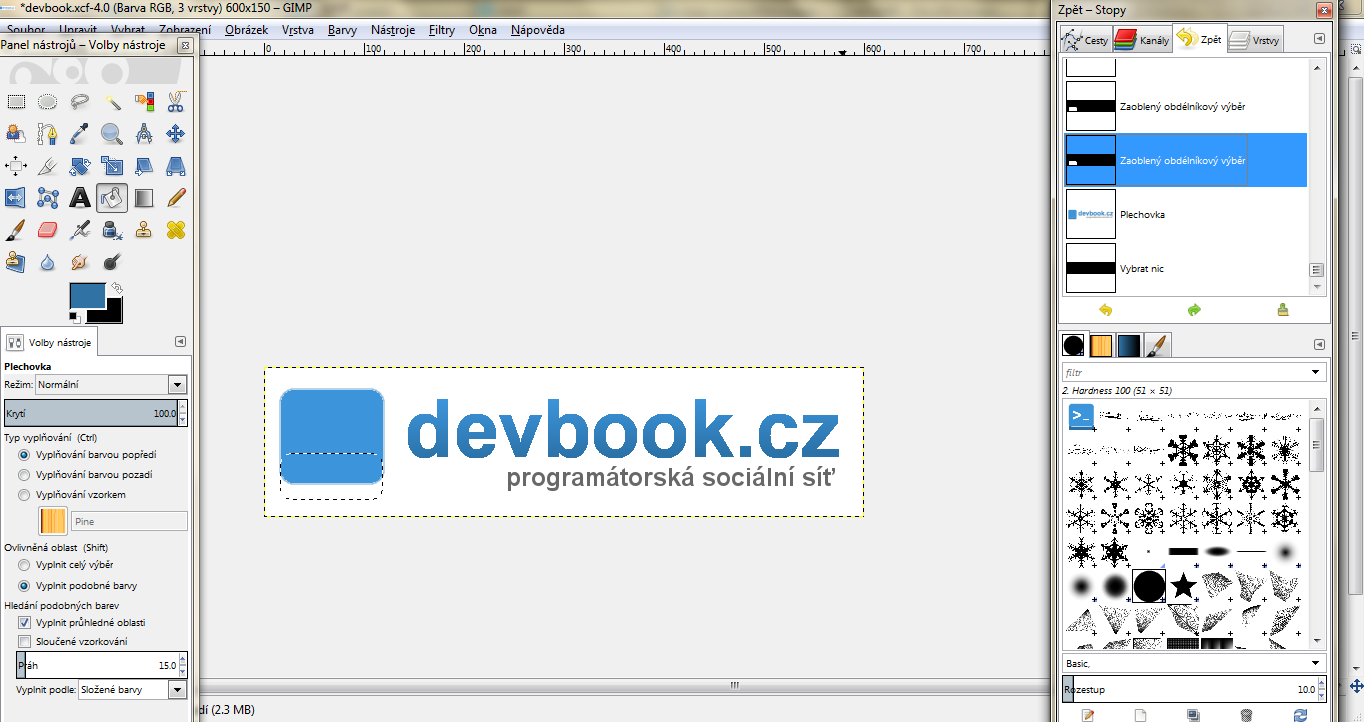Select the Rotate tool
This screenshot has height=722, width=1364.
coord(80,165)
